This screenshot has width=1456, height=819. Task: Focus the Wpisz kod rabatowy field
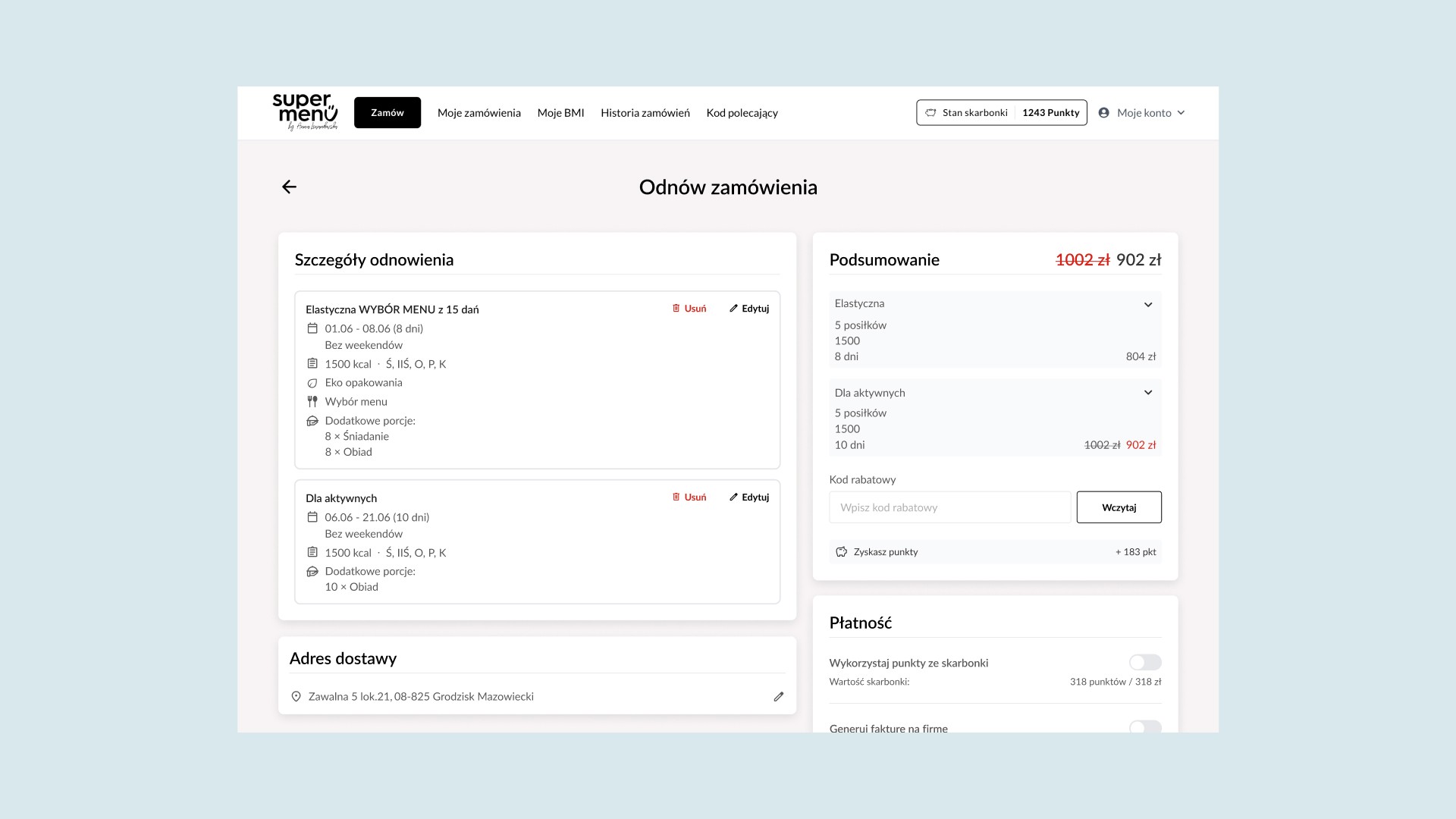point(949,507)
